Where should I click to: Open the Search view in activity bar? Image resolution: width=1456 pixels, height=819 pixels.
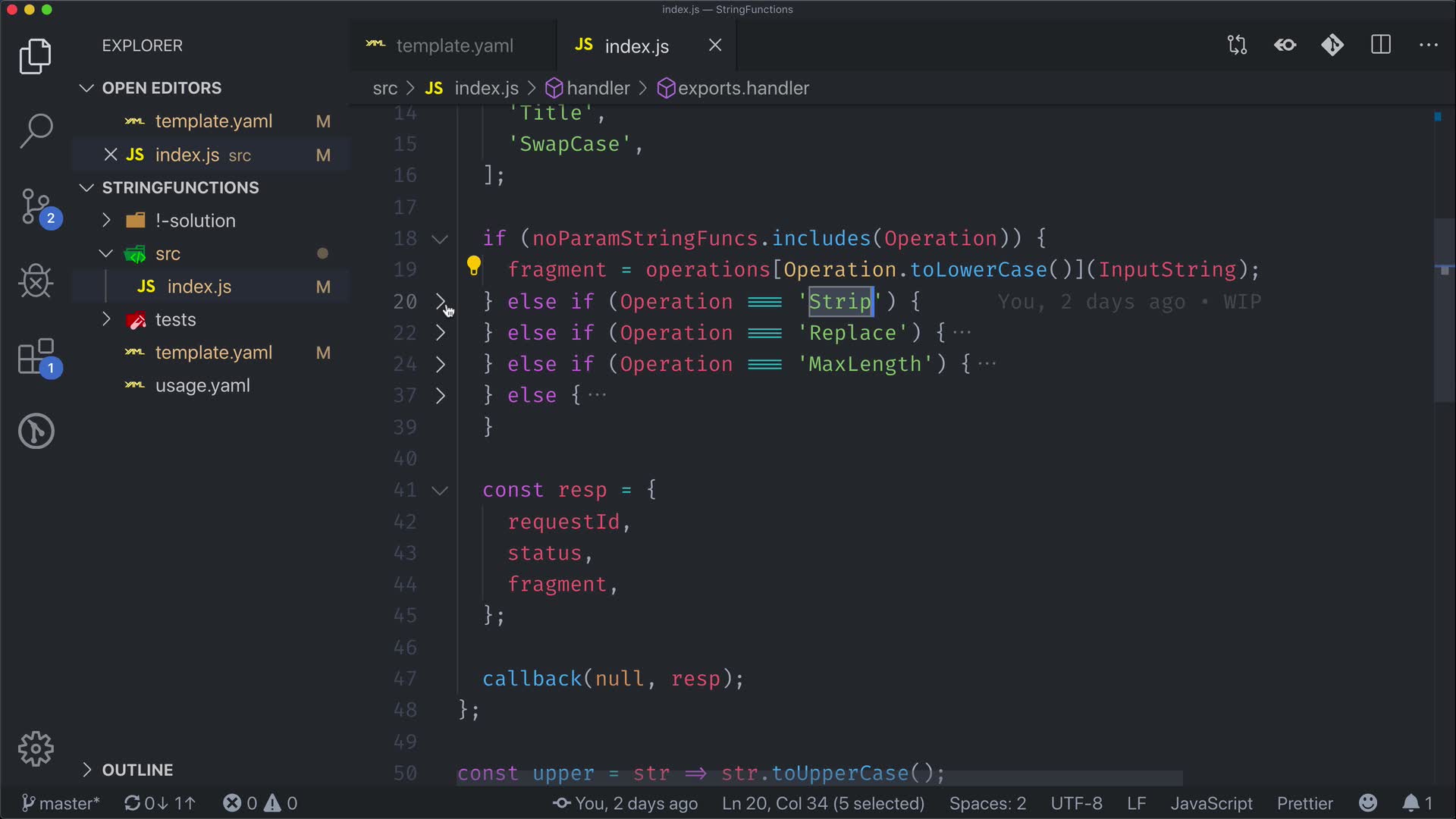coord(36,130)
